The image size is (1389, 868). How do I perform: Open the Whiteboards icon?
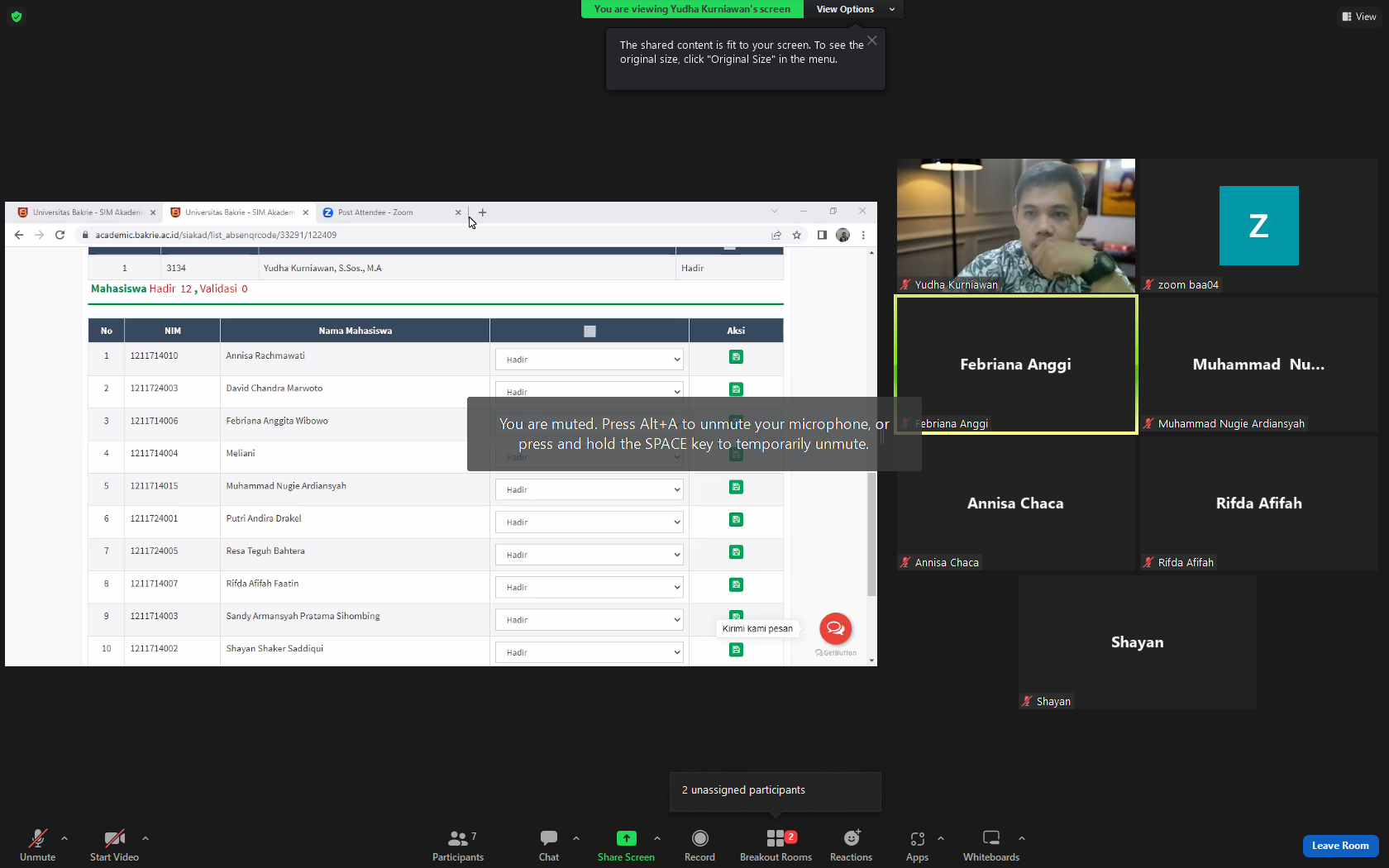[990, 838]
